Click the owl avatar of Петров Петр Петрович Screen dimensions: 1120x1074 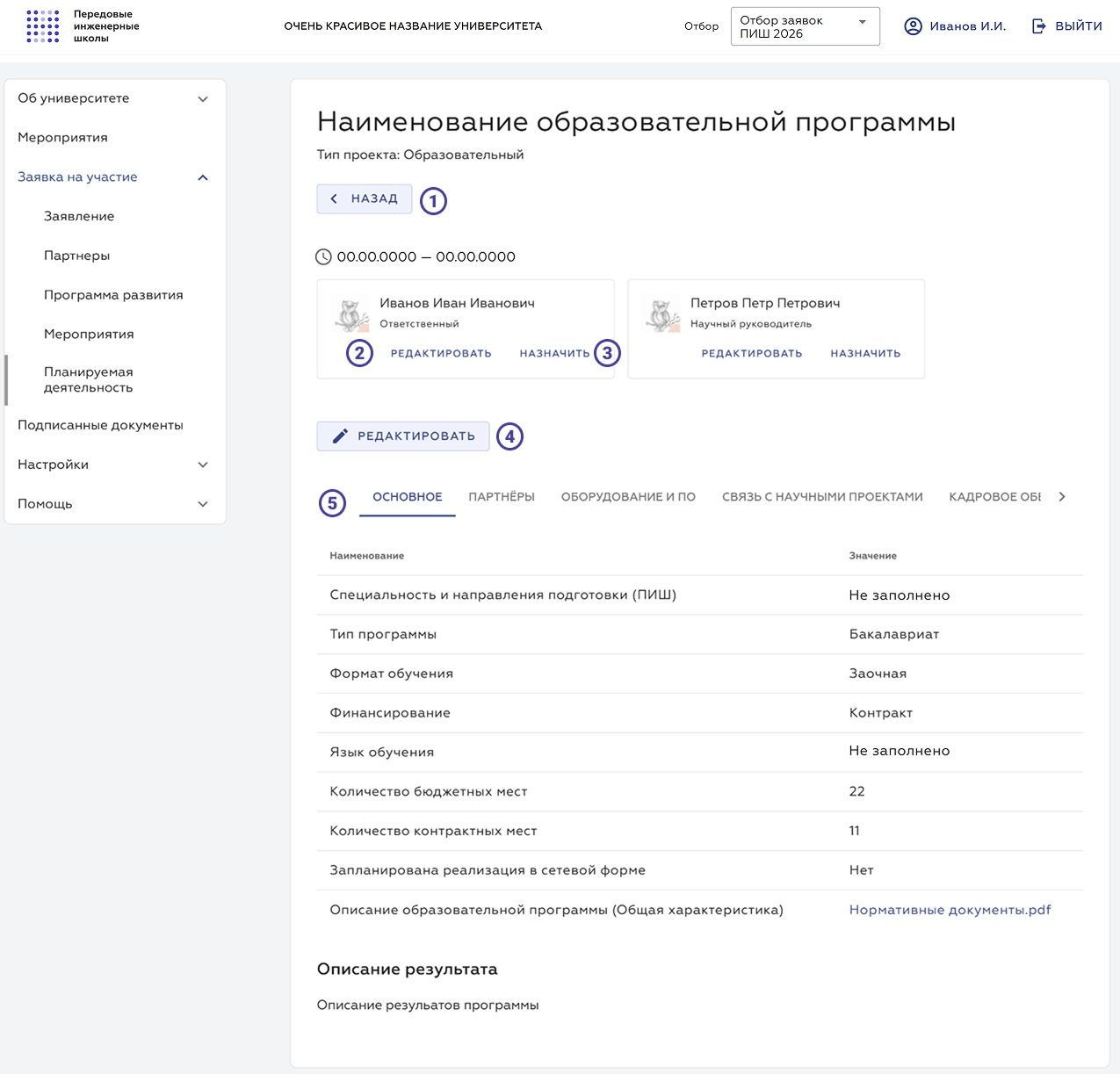click(662, 314)
